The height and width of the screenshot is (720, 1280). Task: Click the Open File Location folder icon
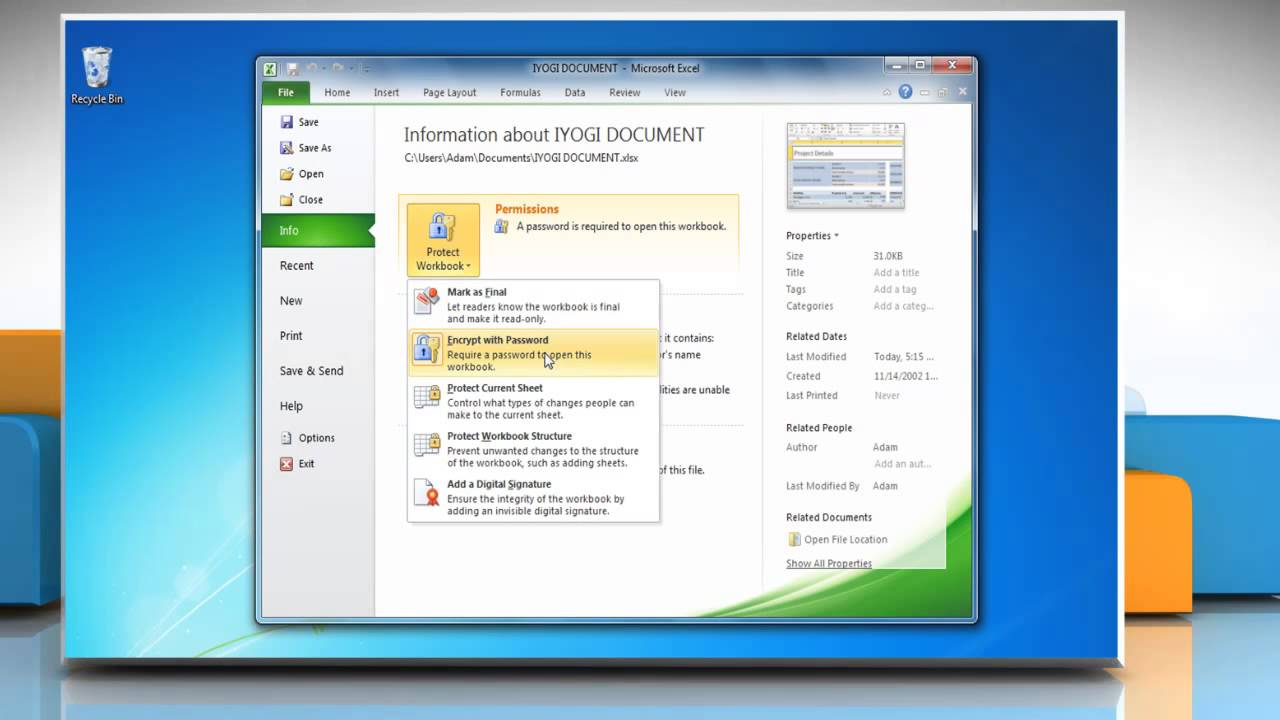794,540
